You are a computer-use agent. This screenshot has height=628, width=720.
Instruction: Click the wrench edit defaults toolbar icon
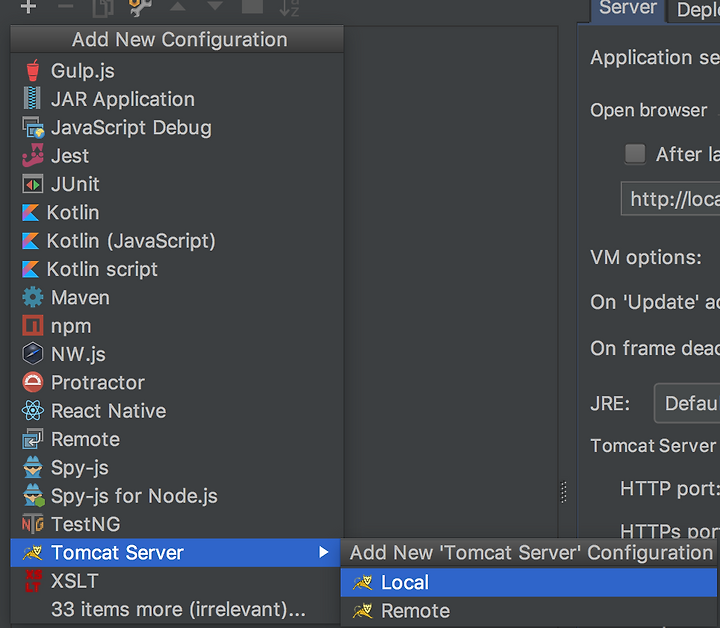click(140, 6)
